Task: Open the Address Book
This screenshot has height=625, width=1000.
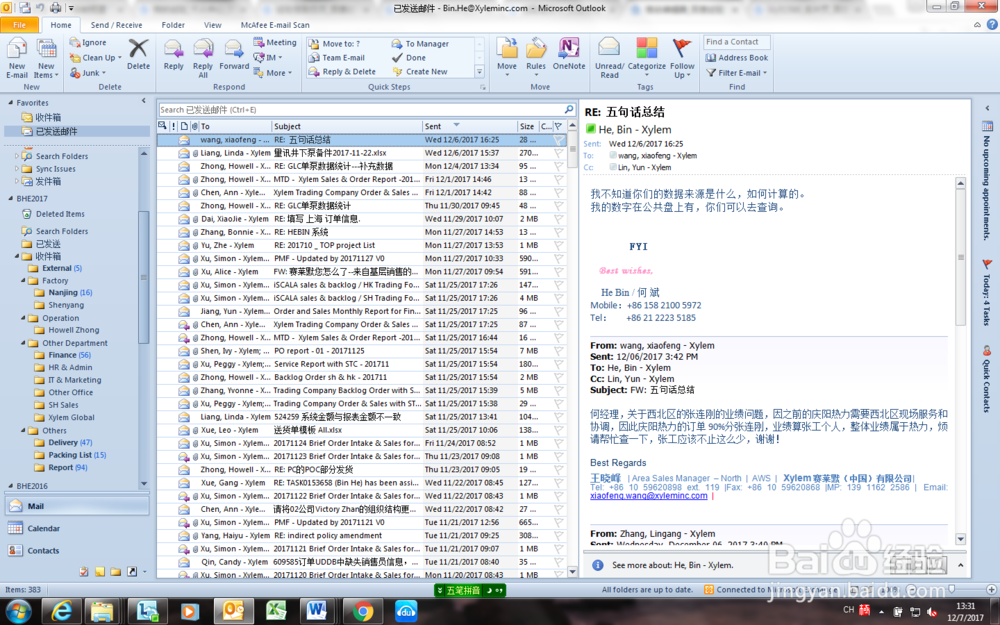Action: [737, 57]
